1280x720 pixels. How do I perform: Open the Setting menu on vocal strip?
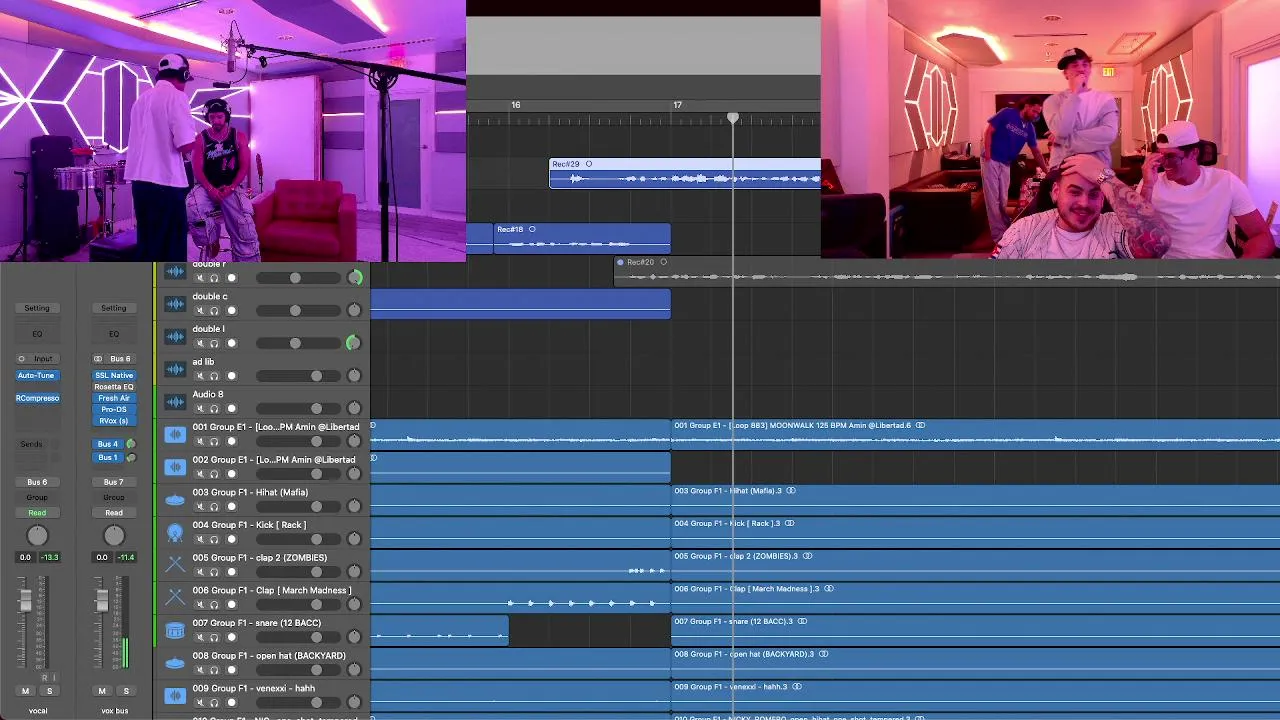37,308
